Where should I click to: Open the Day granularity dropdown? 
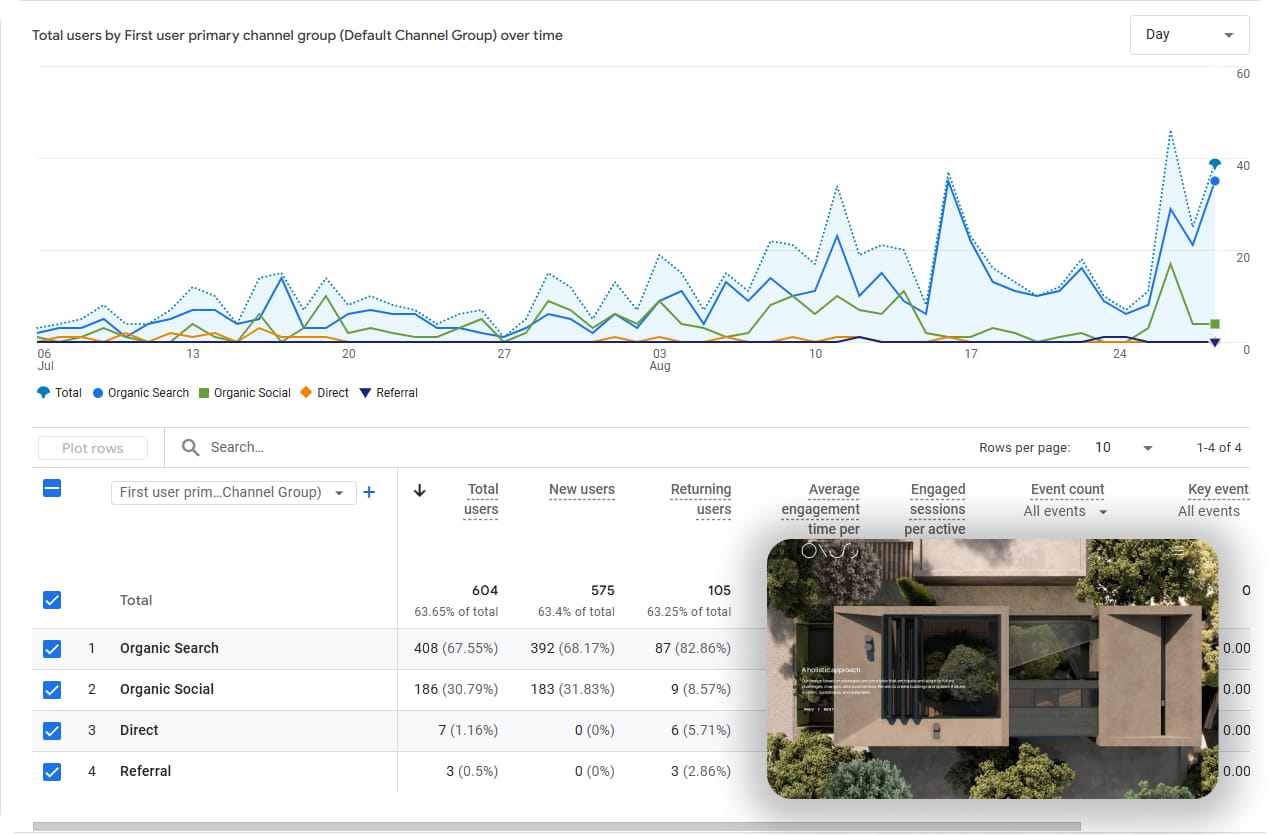click(x=1190, y=35)
